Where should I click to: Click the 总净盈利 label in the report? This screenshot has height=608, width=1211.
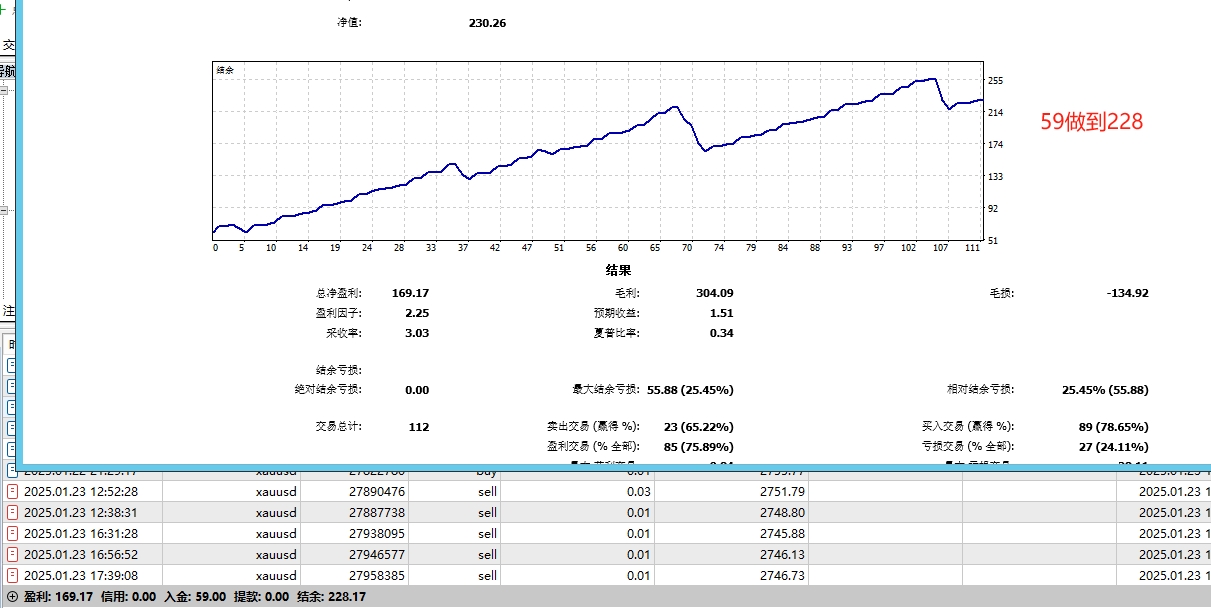coord(338,293)
